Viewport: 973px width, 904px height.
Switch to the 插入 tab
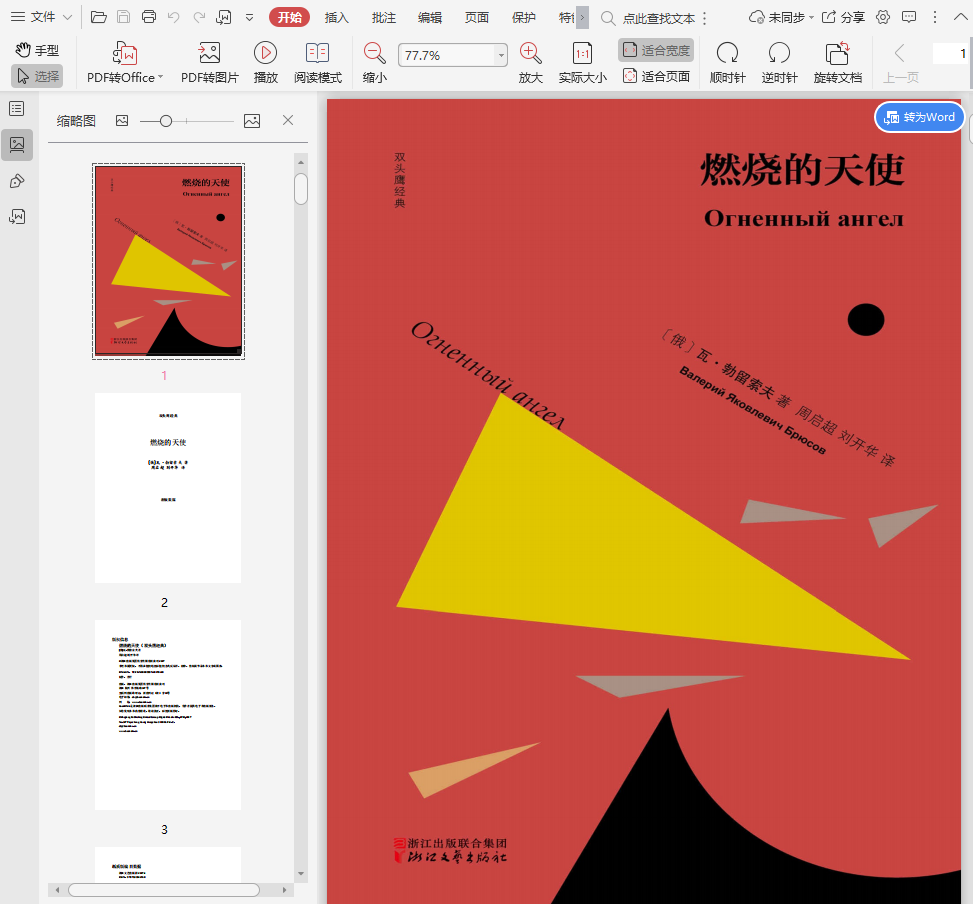337,17
